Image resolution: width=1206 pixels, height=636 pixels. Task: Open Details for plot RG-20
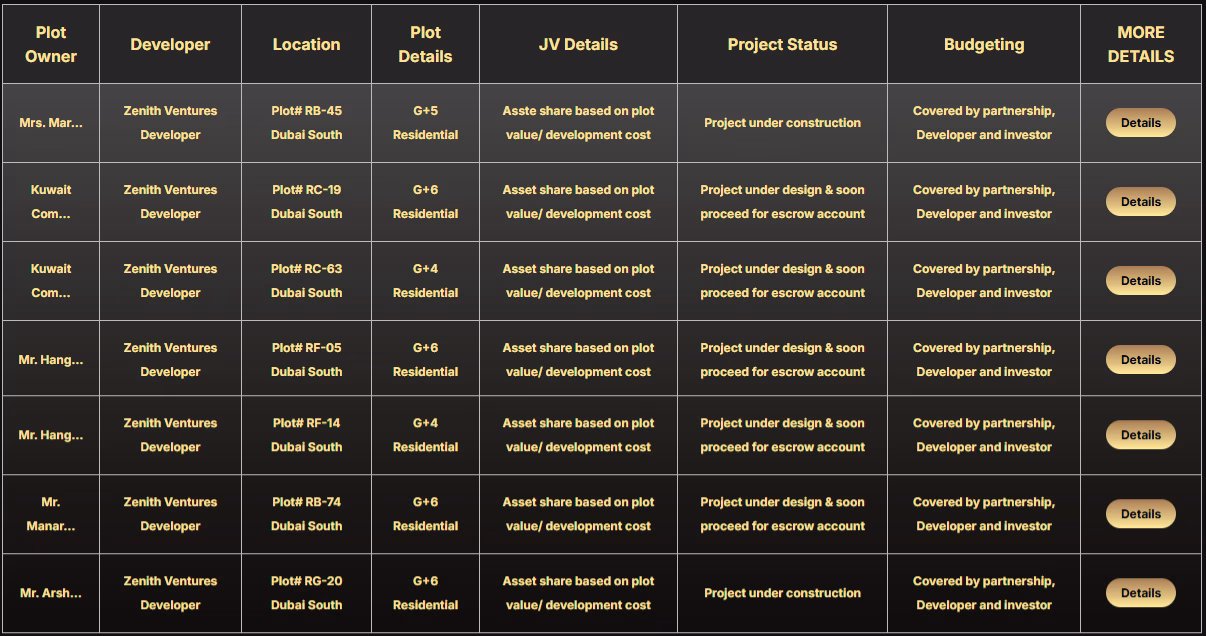pos(1140,593)
